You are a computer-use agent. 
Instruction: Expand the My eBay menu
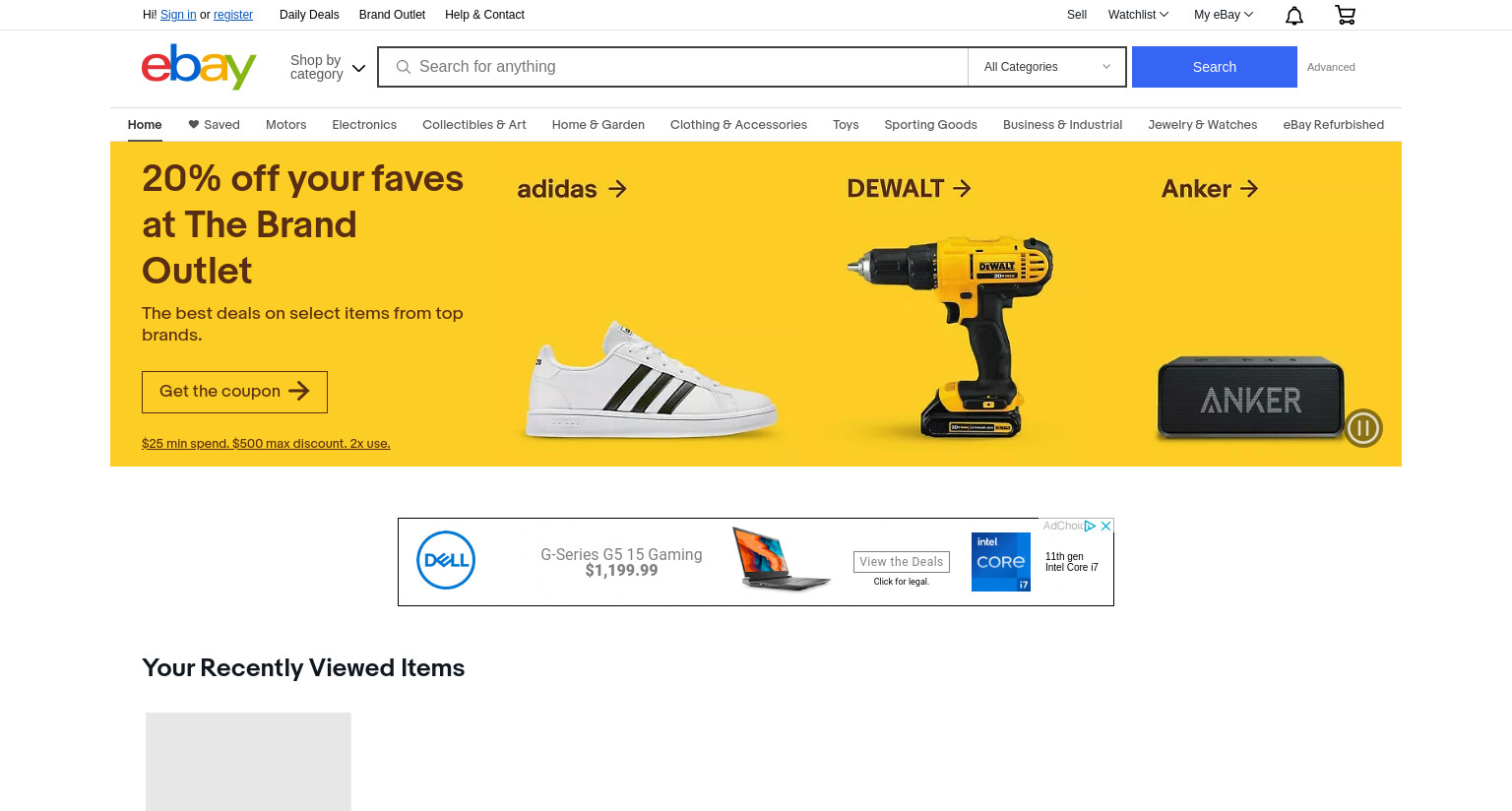pos(1224,15)
